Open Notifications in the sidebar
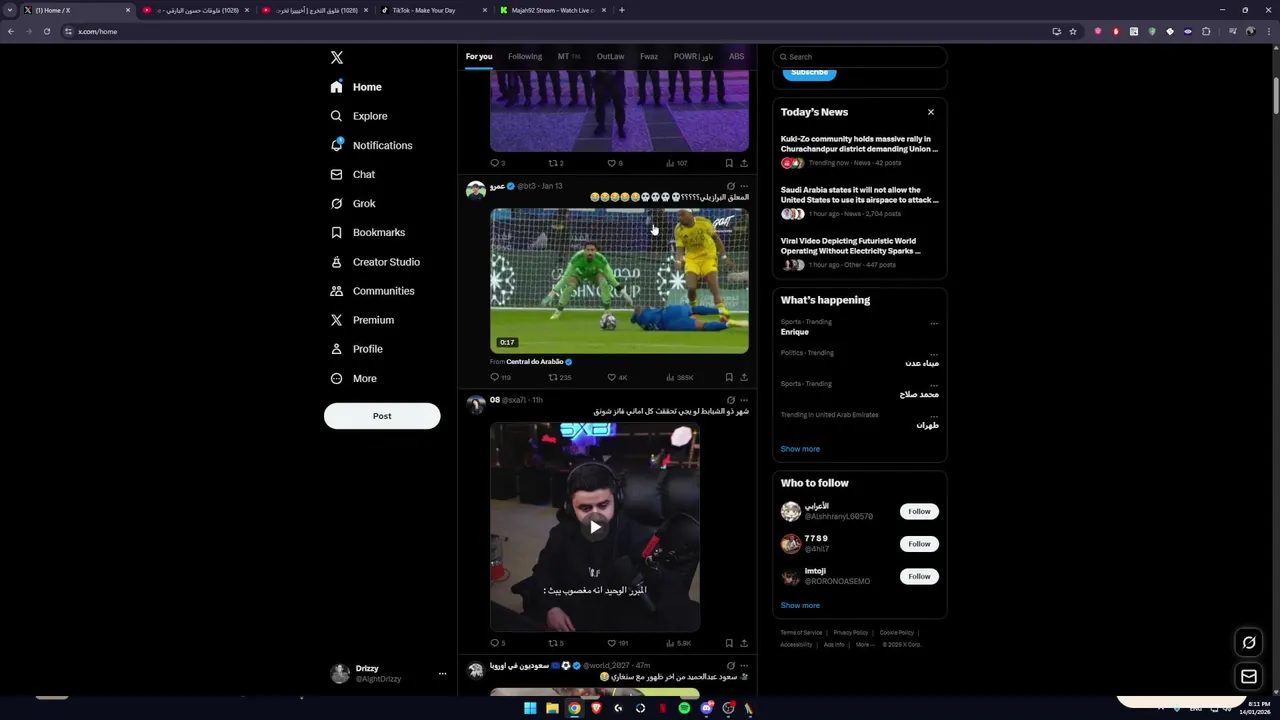 pyautogui.click(x=371, y=145)
